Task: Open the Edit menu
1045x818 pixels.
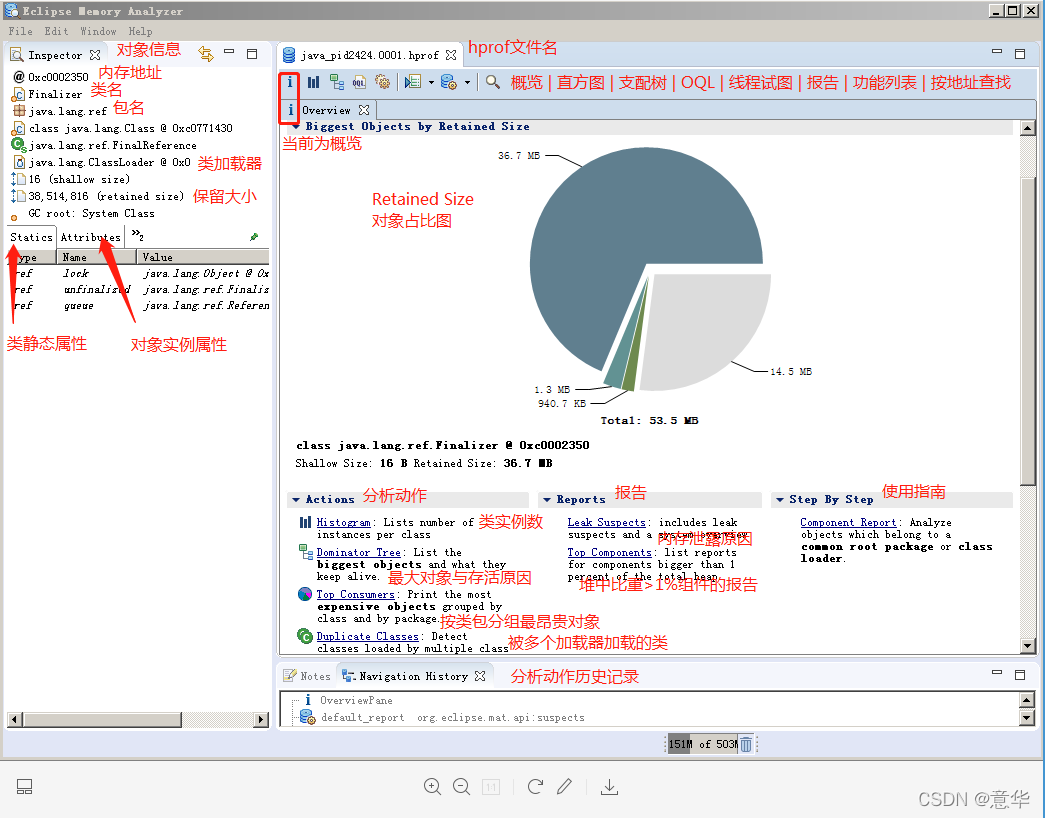Action: 56,31
